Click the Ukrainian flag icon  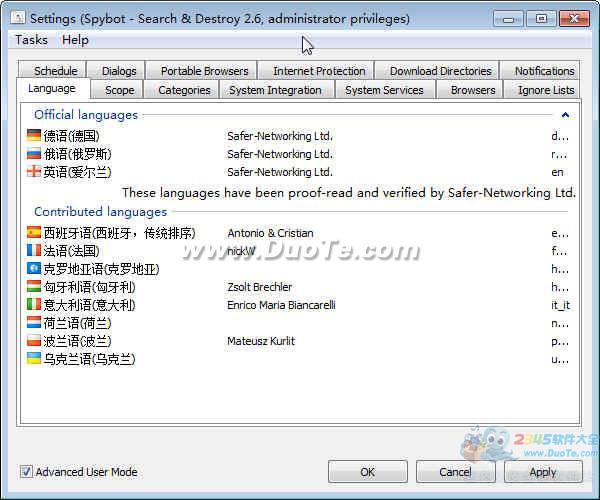(x=34, y=358)
